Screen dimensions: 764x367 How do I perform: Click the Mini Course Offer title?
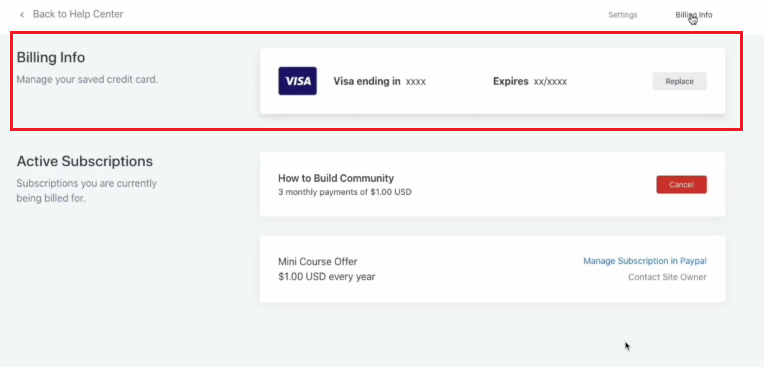pyautogui.click(x=318, y=262)
